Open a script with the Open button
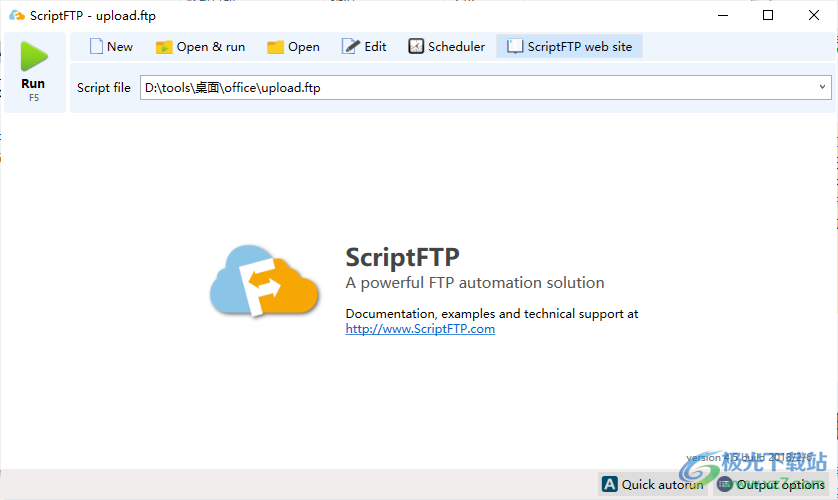Screen dimensions: 838x500 click(293, 46)
